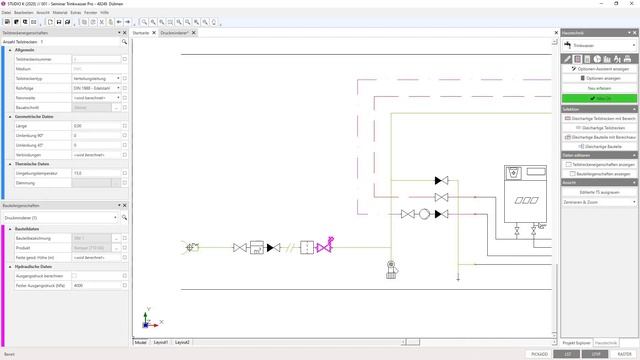Click the Optionen anzeigen button

(x=599, y=78)
